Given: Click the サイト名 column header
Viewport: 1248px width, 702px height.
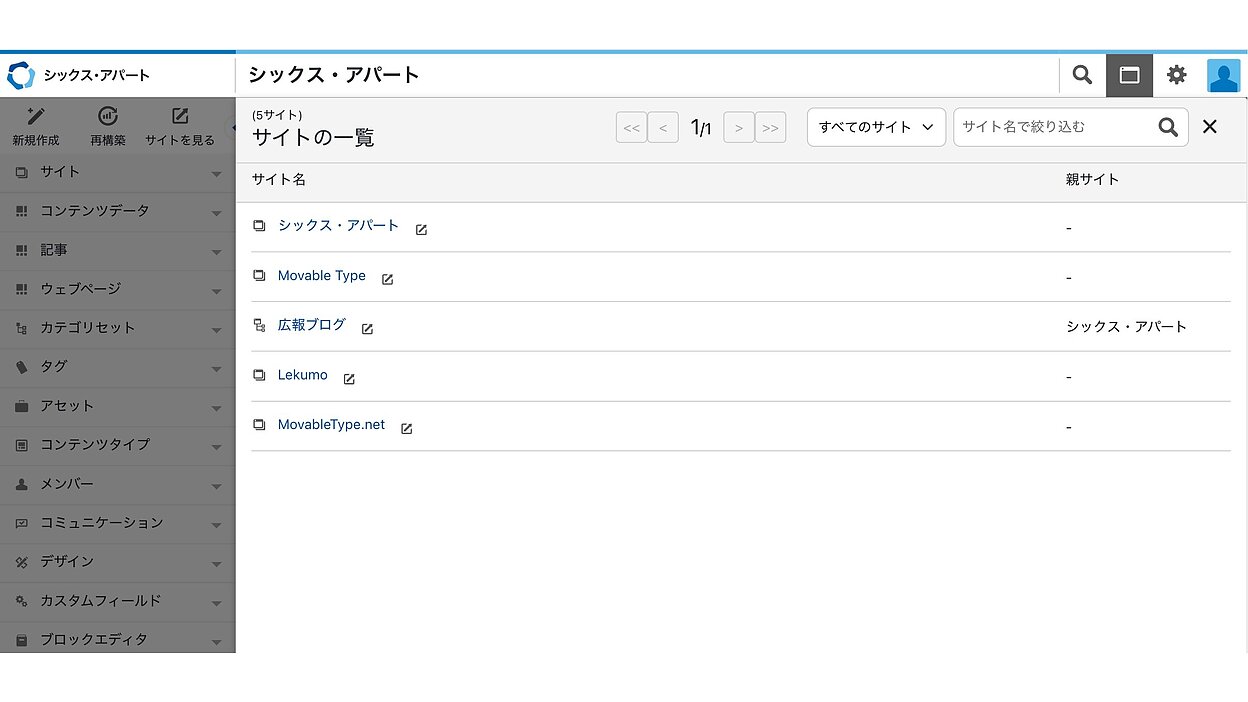Looking at the screenshot, I should pos(279,180).
